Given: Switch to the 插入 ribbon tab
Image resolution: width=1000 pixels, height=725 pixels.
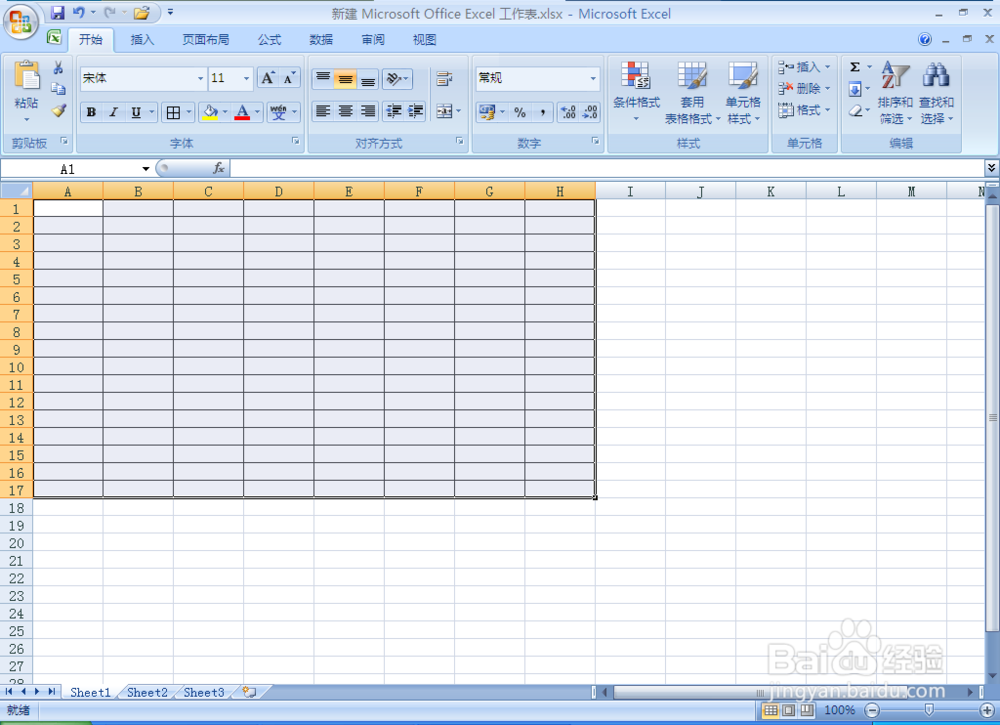Looking at the screenshot, I should point(142,40).
